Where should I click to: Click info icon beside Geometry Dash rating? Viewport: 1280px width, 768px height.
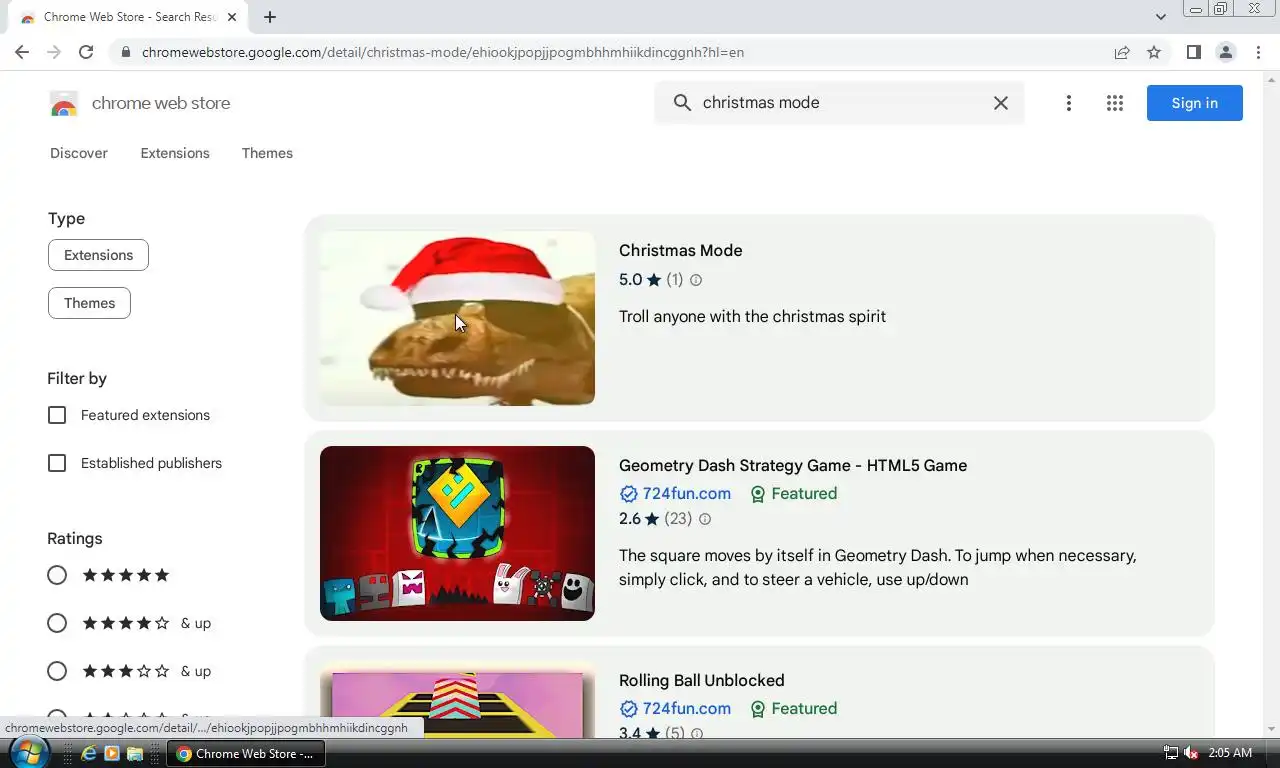pos(705,519)
